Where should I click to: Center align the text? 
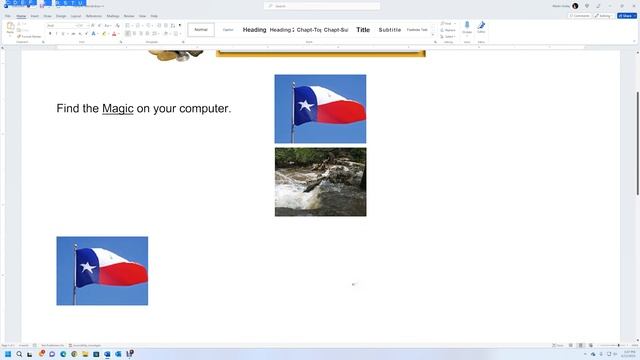coord(134,33)
